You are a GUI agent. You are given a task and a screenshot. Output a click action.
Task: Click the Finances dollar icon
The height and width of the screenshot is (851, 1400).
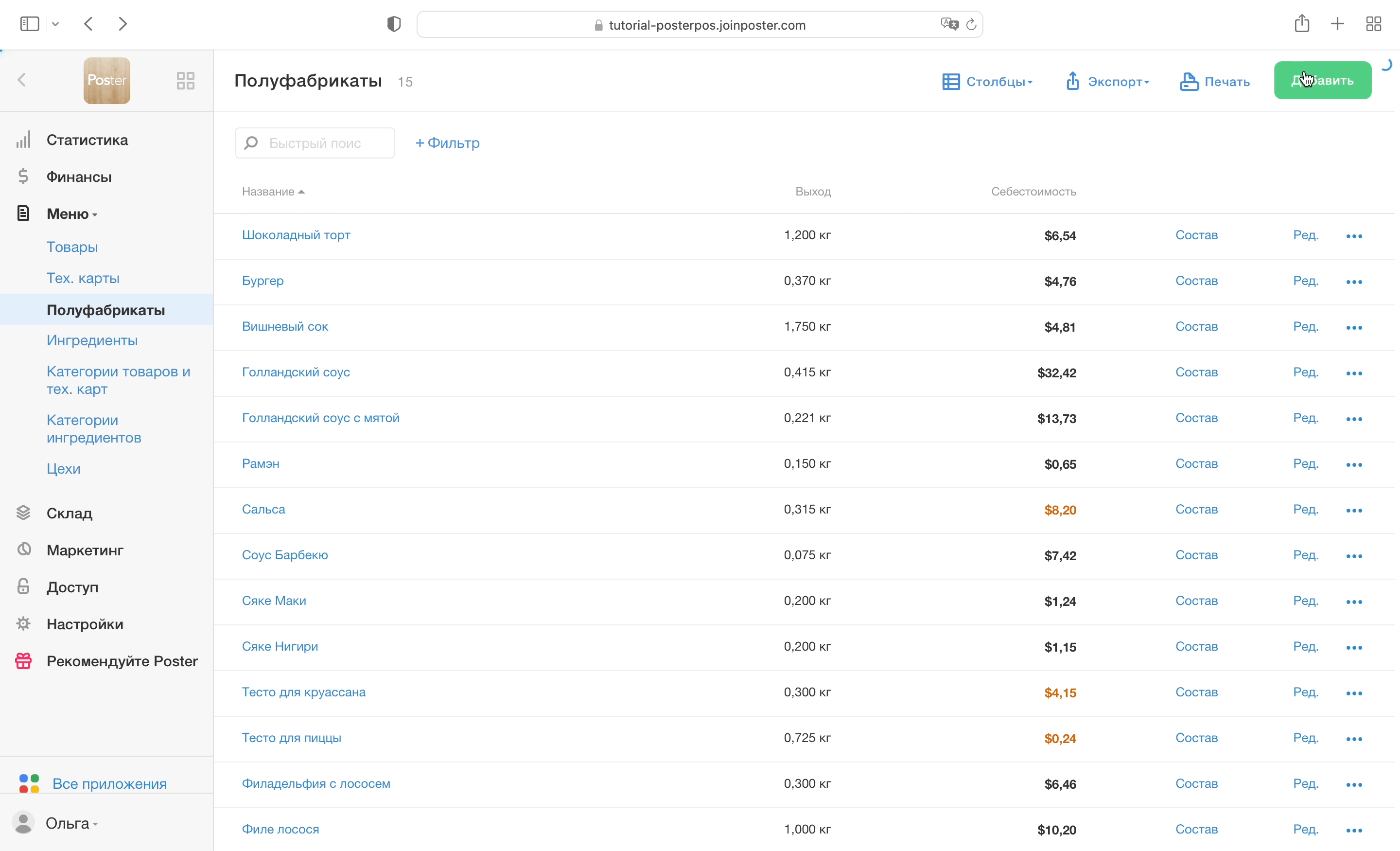pos(23,177)
